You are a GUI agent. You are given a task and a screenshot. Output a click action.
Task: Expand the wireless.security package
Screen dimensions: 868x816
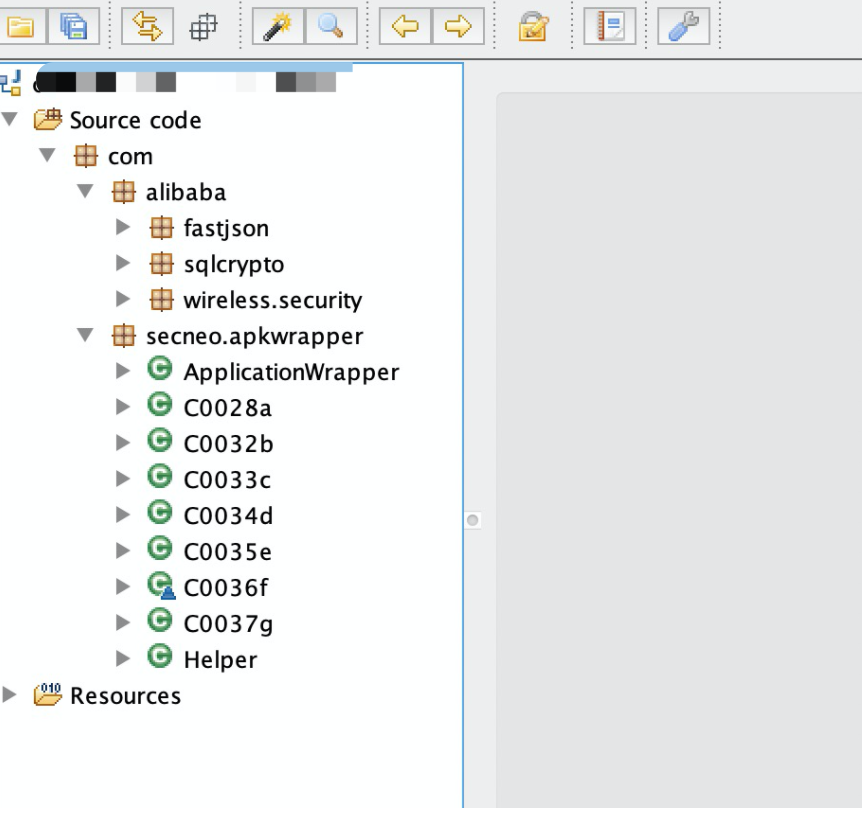click(x=123, y=299)
